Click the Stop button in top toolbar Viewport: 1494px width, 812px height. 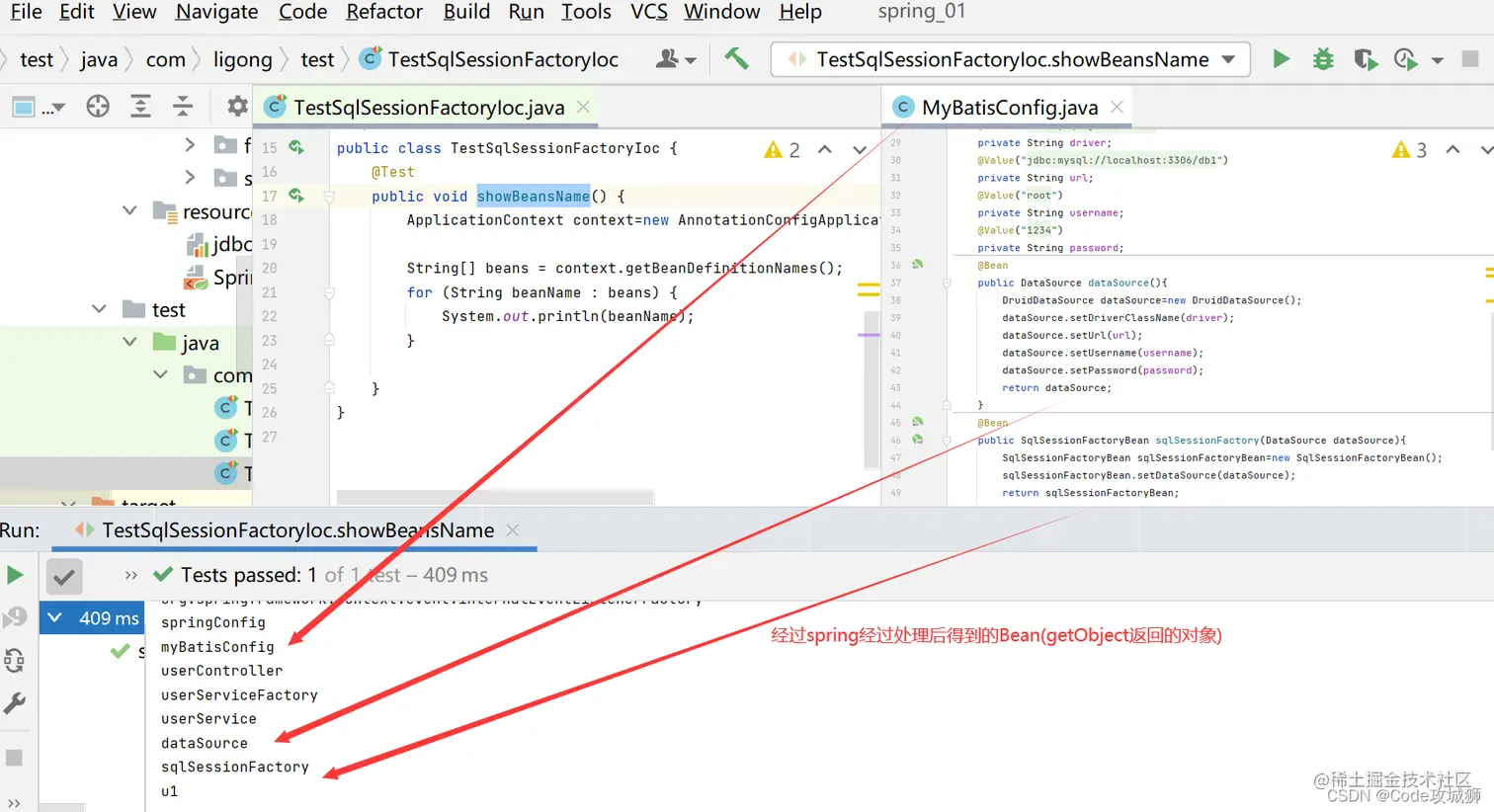(1470, 59)
